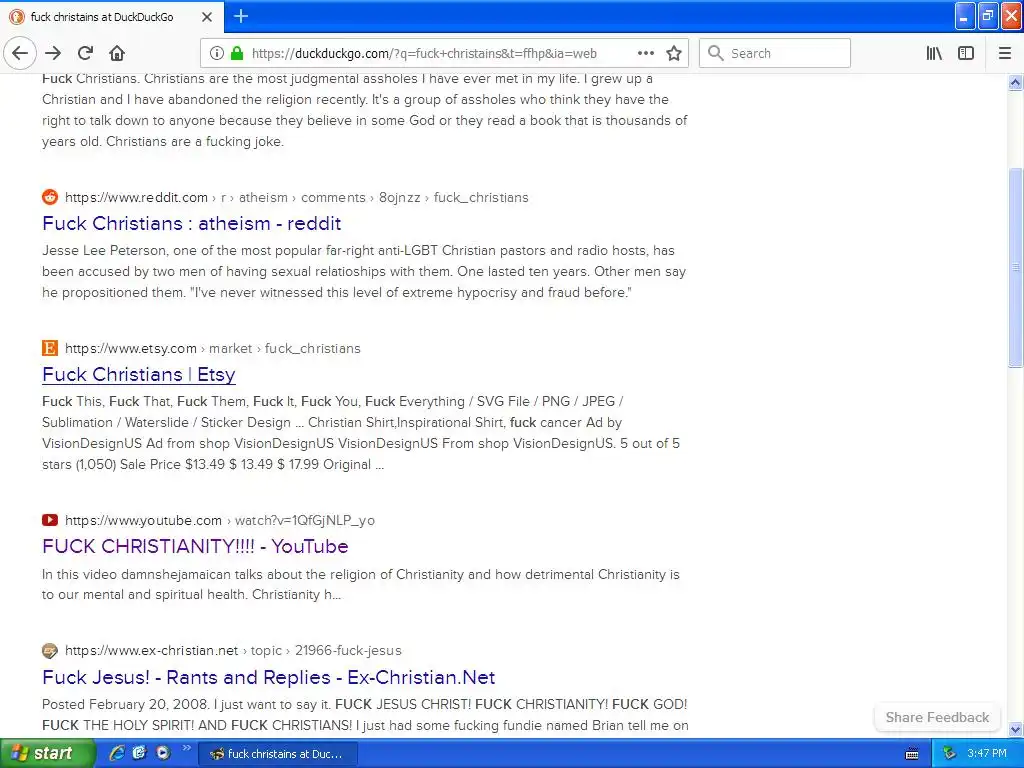Click the Share Feedback button

(937, 717)
